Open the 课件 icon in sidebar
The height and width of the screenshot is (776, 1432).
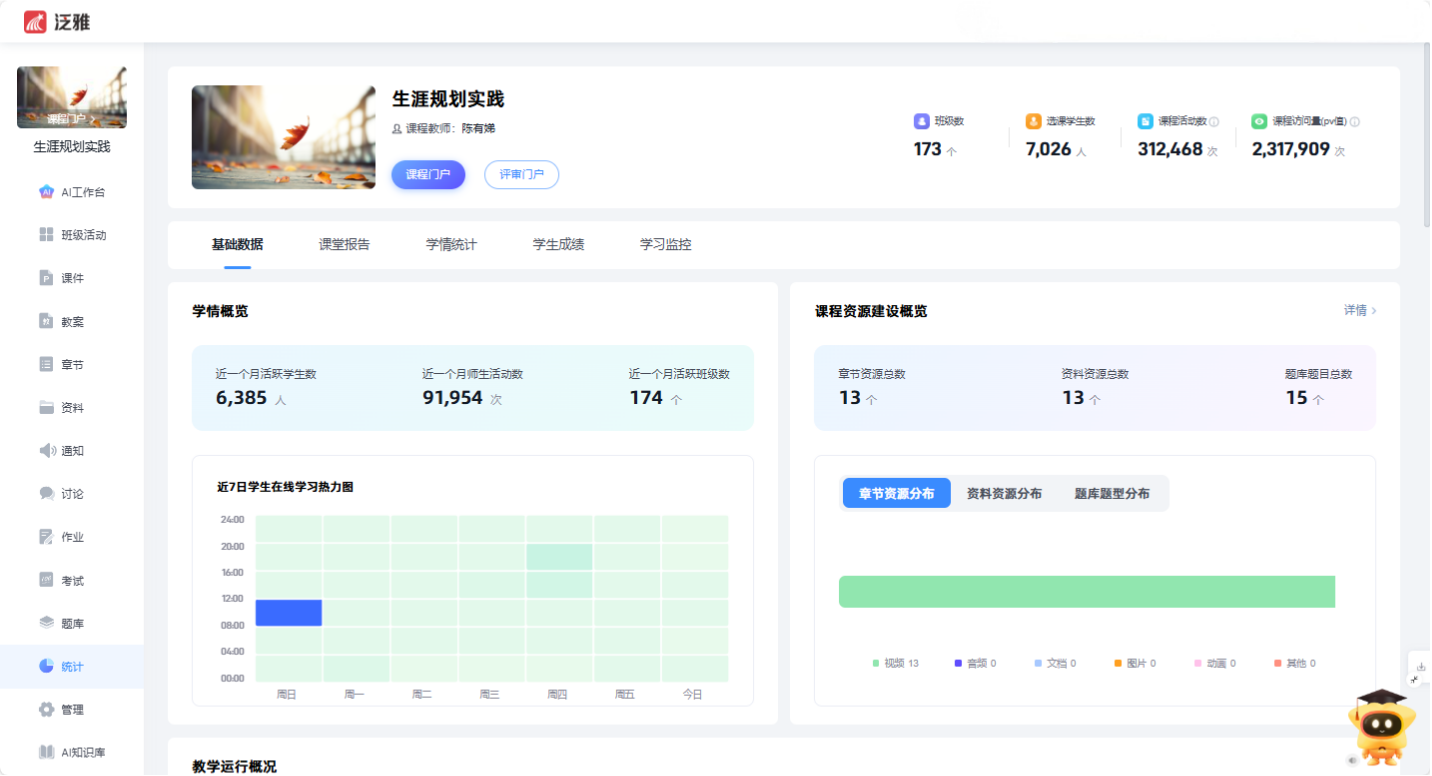pyautogui.click(x=46, y=278)
